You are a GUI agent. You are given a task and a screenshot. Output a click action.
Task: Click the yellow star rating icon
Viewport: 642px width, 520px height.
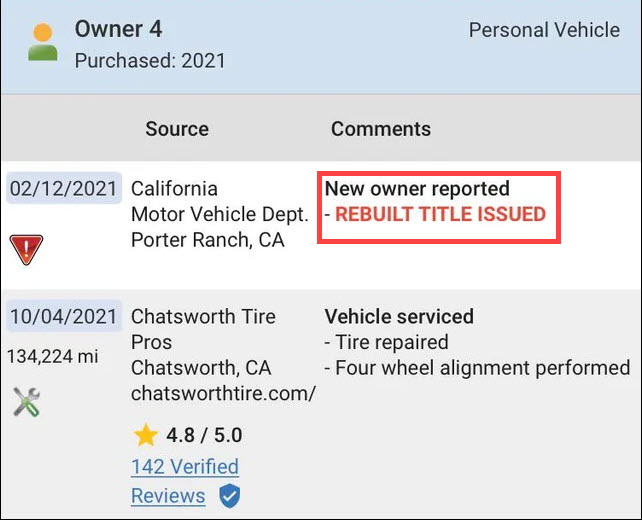click(146, 435)
